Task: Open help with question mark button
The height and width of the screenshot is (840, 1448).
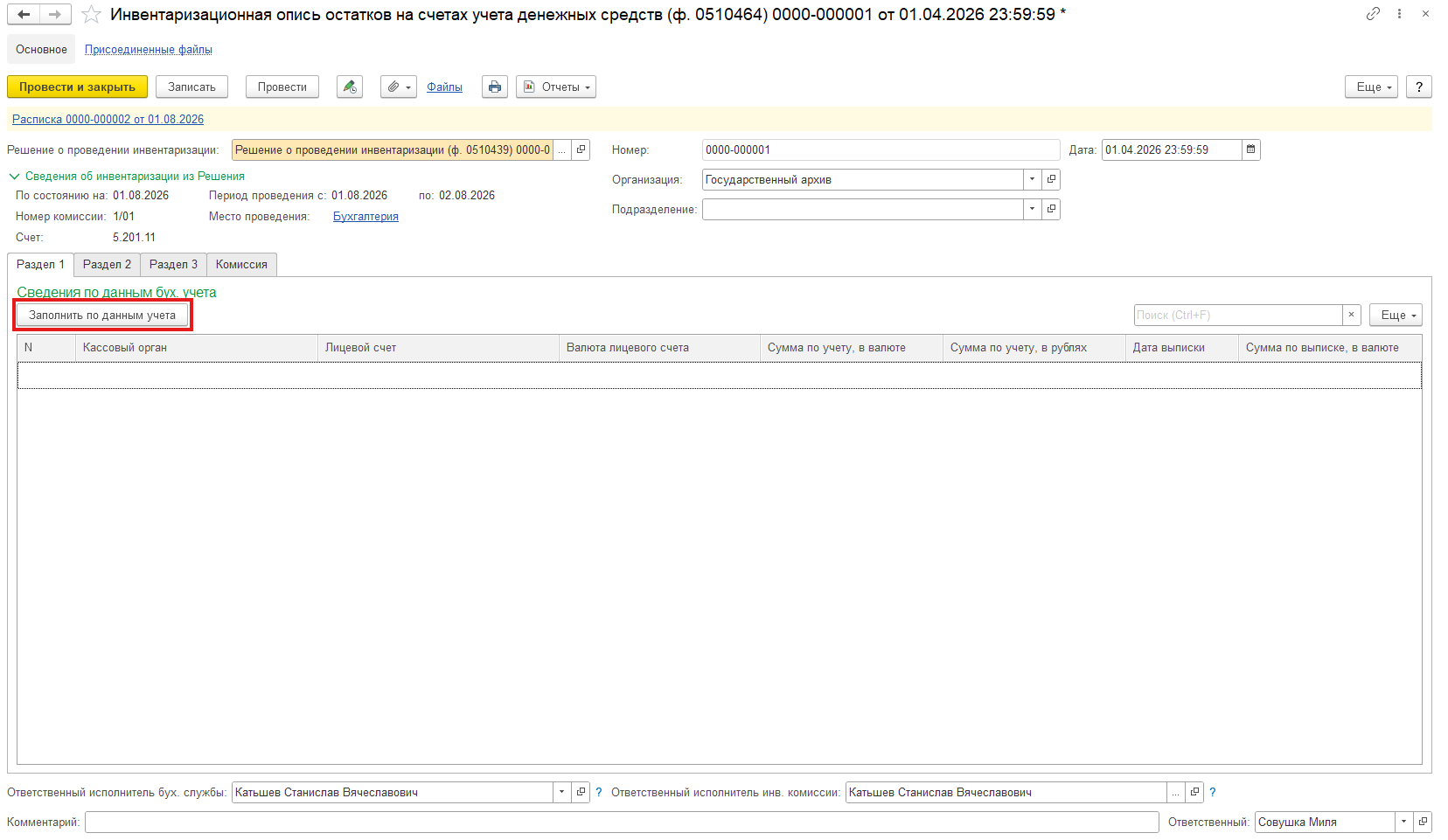Action: [x=1418, y=87]
